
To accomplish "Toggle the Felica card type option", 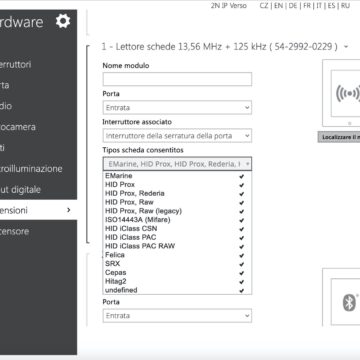I will (177, 255).
